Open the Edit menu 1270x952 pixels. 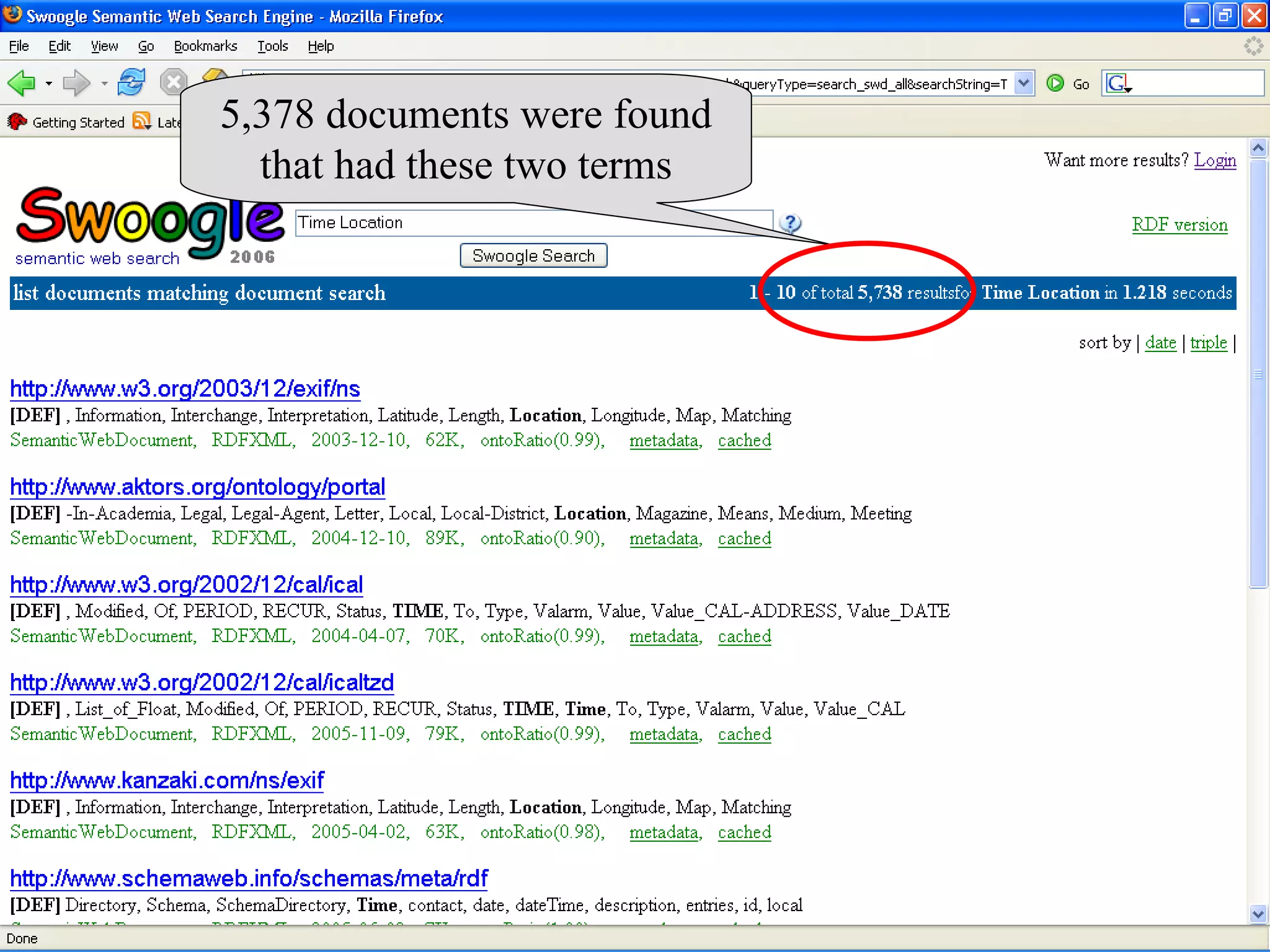(60, 46)
